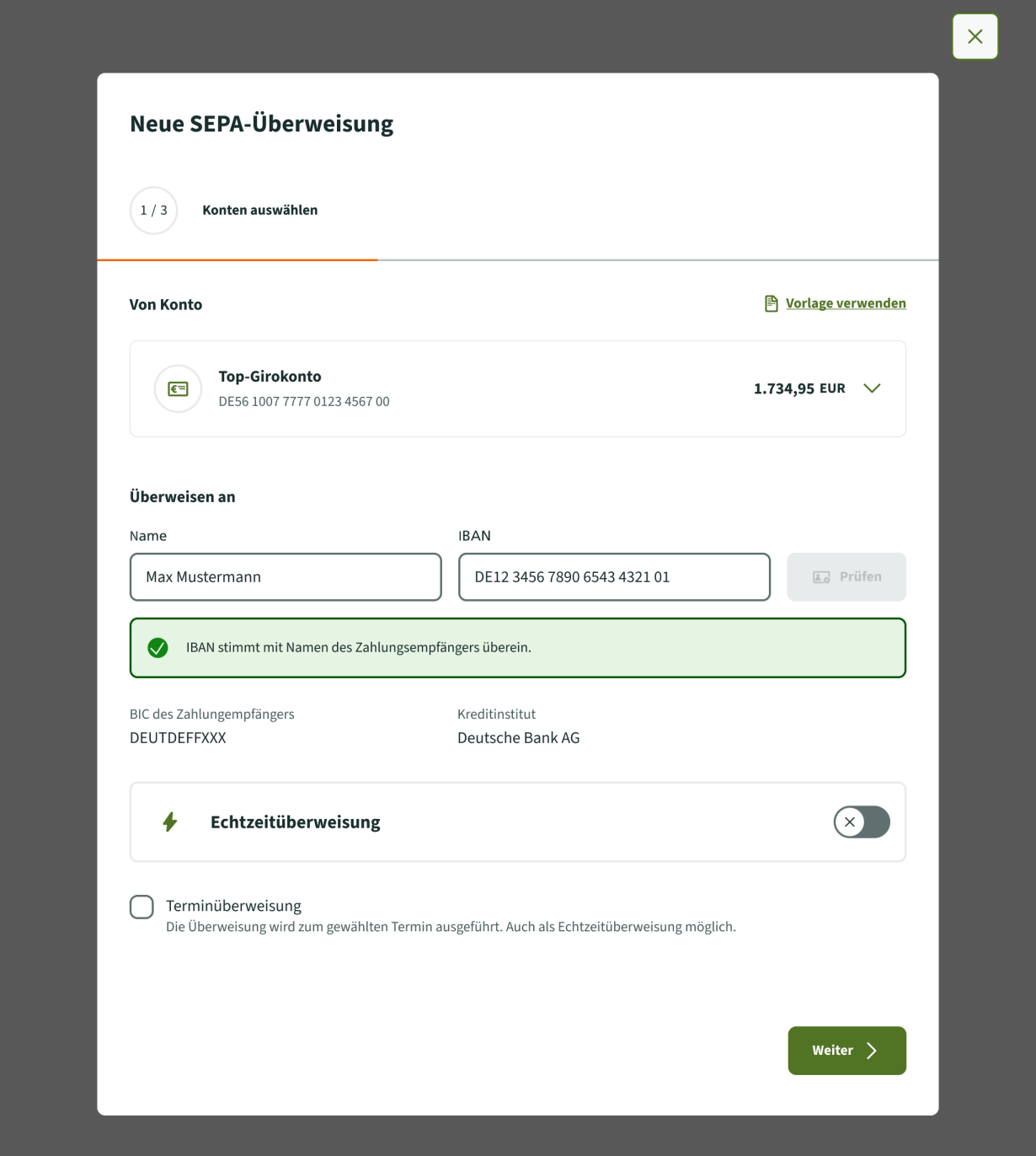1036x1156 pixels.
Task: Click the document icon beside Vorlage verwenden
Action: (x=771, y=303)
